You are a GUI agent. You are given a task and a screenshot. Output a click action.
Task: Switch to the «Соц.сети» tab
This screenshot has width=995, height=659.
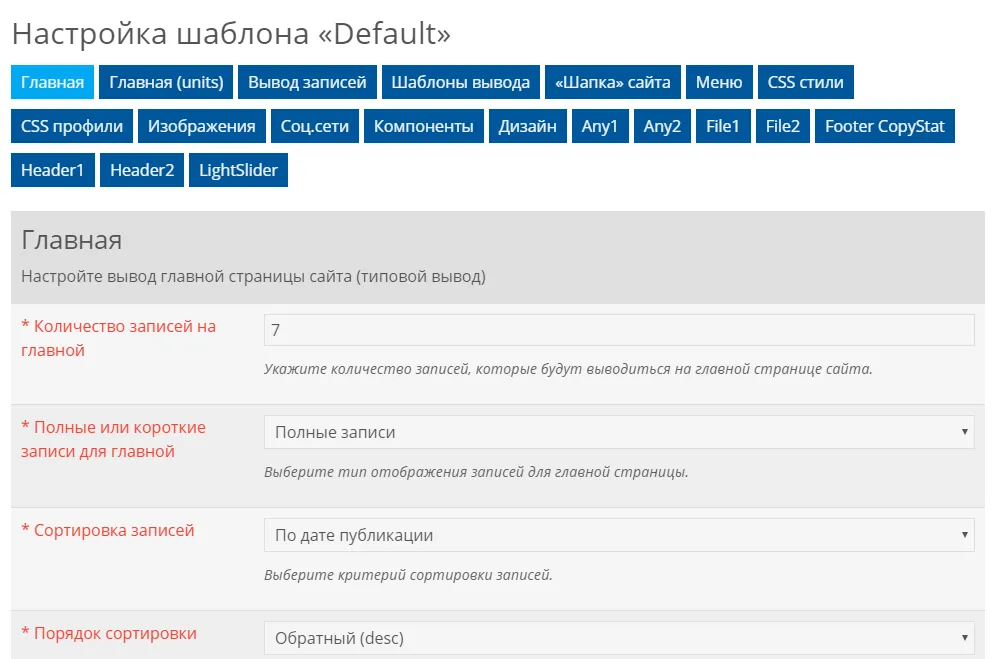pyautogui.click(x=315, y=126)
